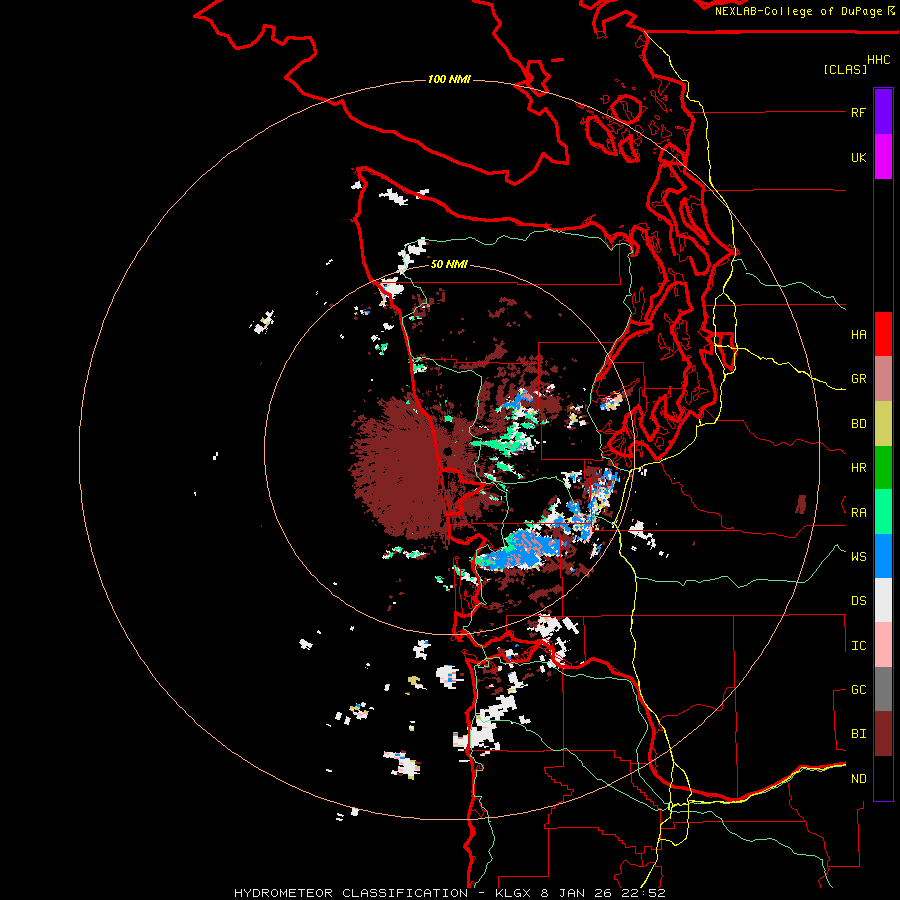Click the NEXLAB-College of DuPage credit text
The width and height of the screenshot is (900, 900).
(x=798, y=11)
